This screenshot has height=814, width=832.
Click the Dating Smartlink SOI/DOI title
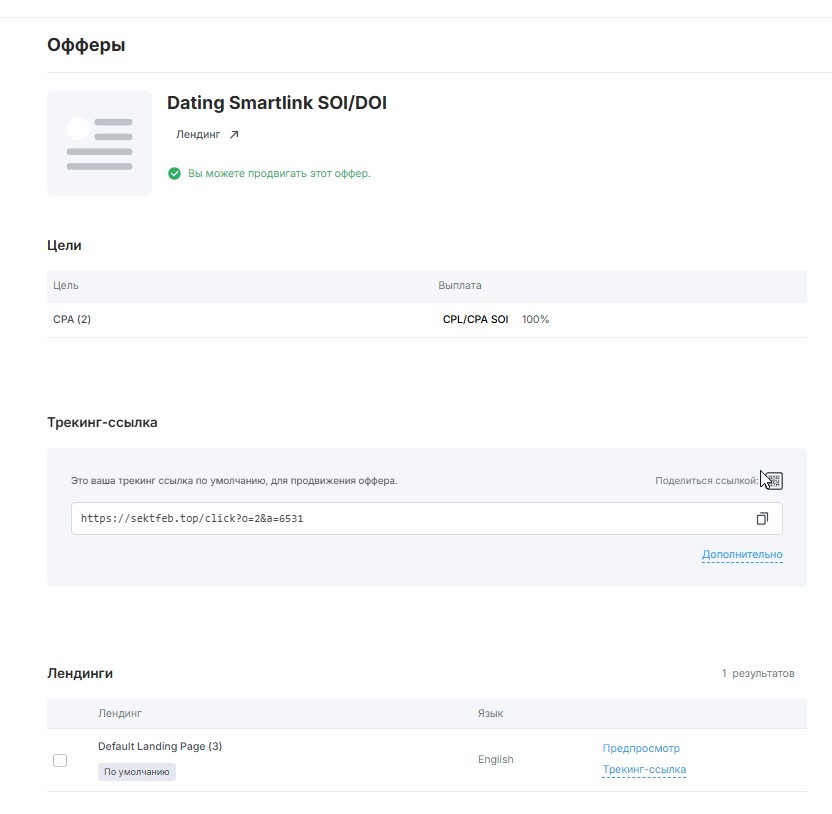click(276, 103)
